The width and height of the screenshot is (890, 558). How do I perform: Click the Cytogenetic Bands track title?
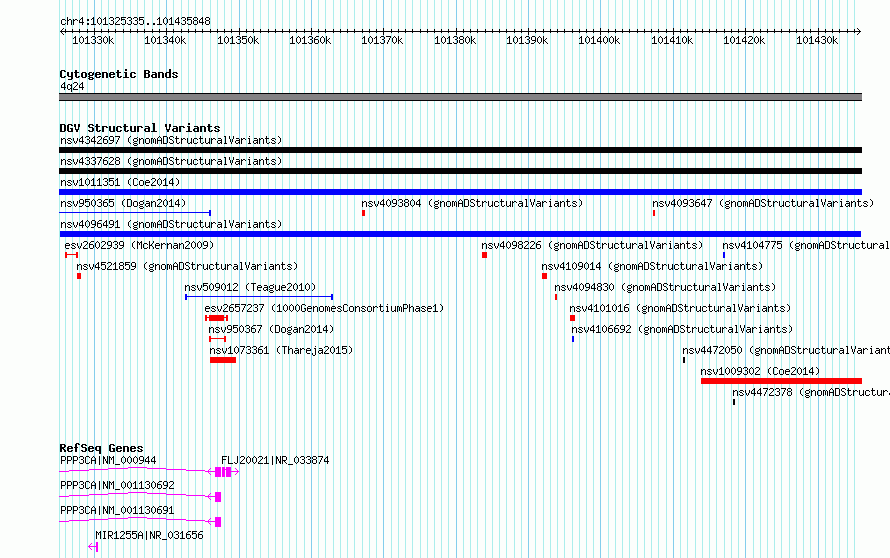point(119,74)
